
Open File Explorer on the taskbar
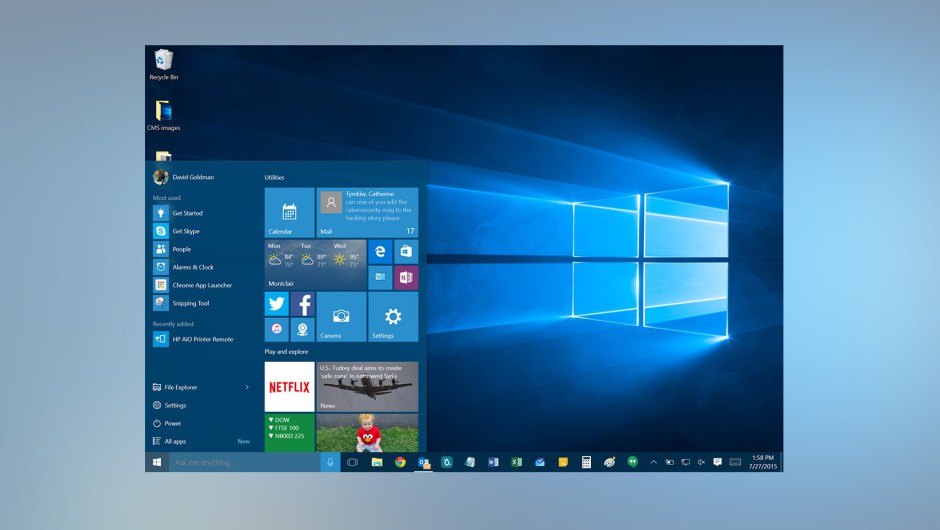point(376,462)
